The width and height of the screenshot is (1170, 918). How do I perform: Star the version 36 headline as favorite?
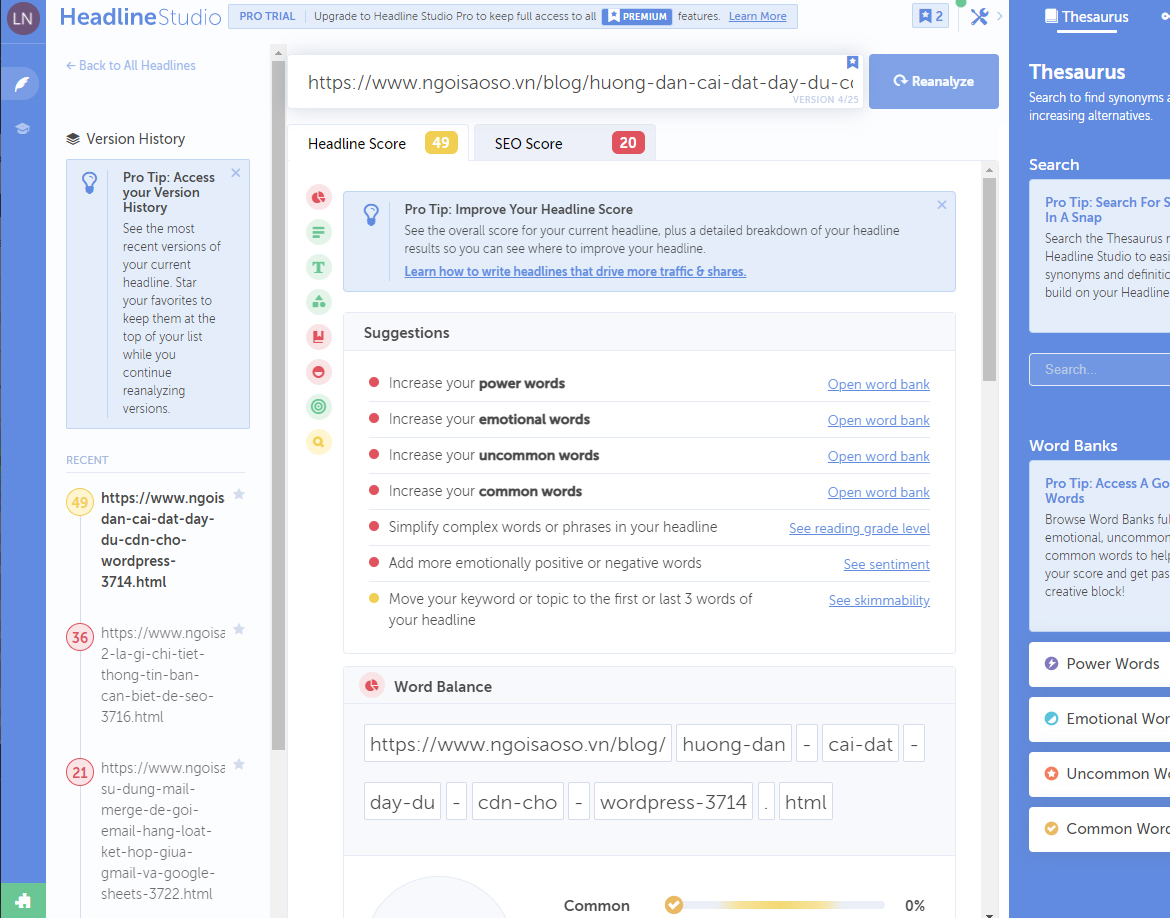pyautogui.click(x=239, y=631)
